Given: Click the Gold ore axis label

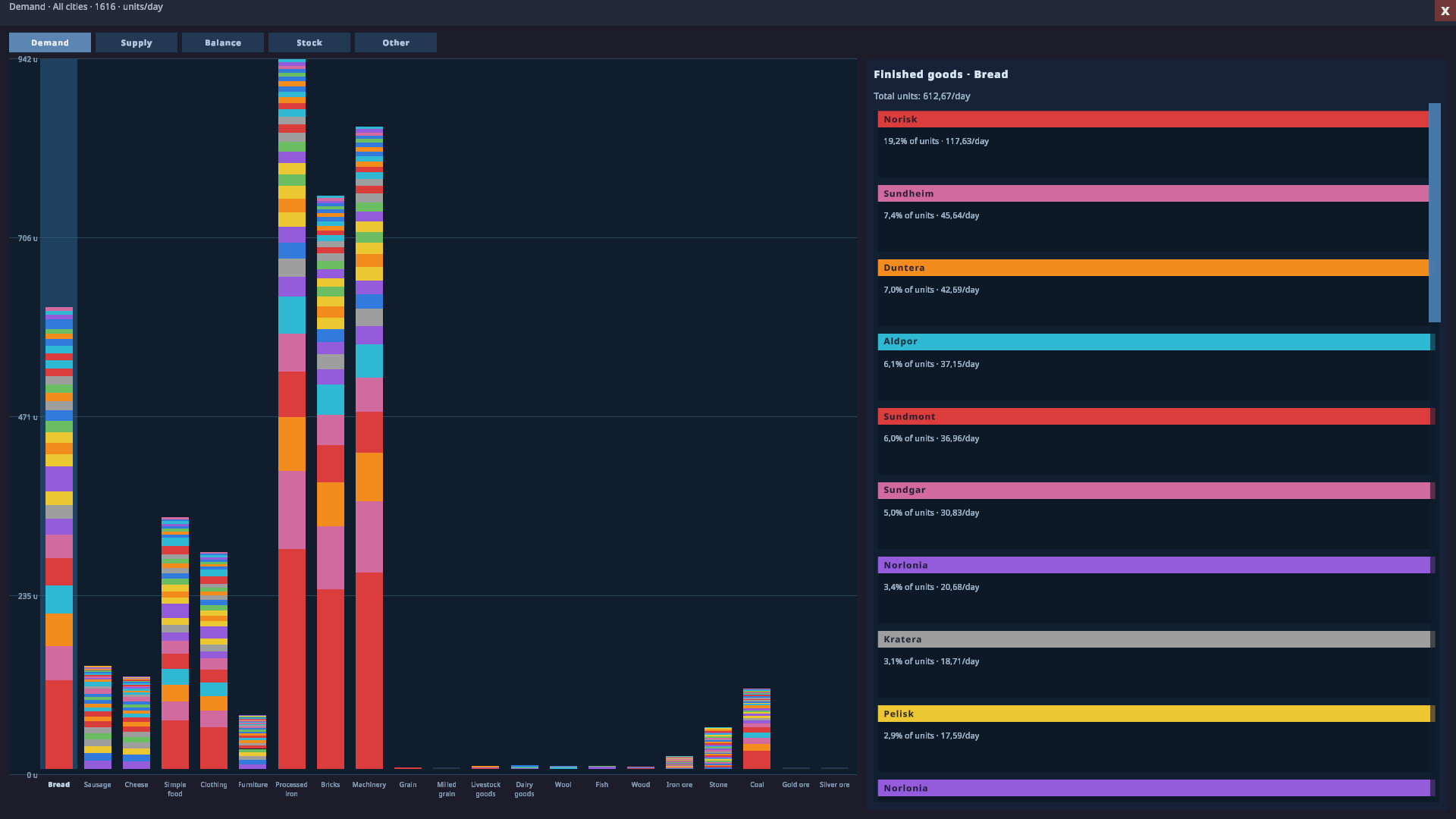Looking at the screenshot, I should click(x=795, y=785).
